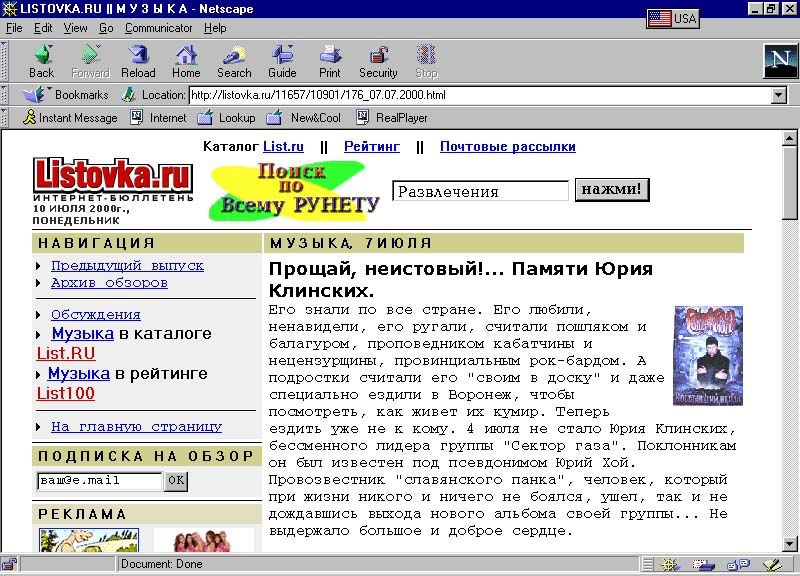Click the vertical scrollbar thumb
This screenshot has width=800, height=576.
[x=789, y=183]
